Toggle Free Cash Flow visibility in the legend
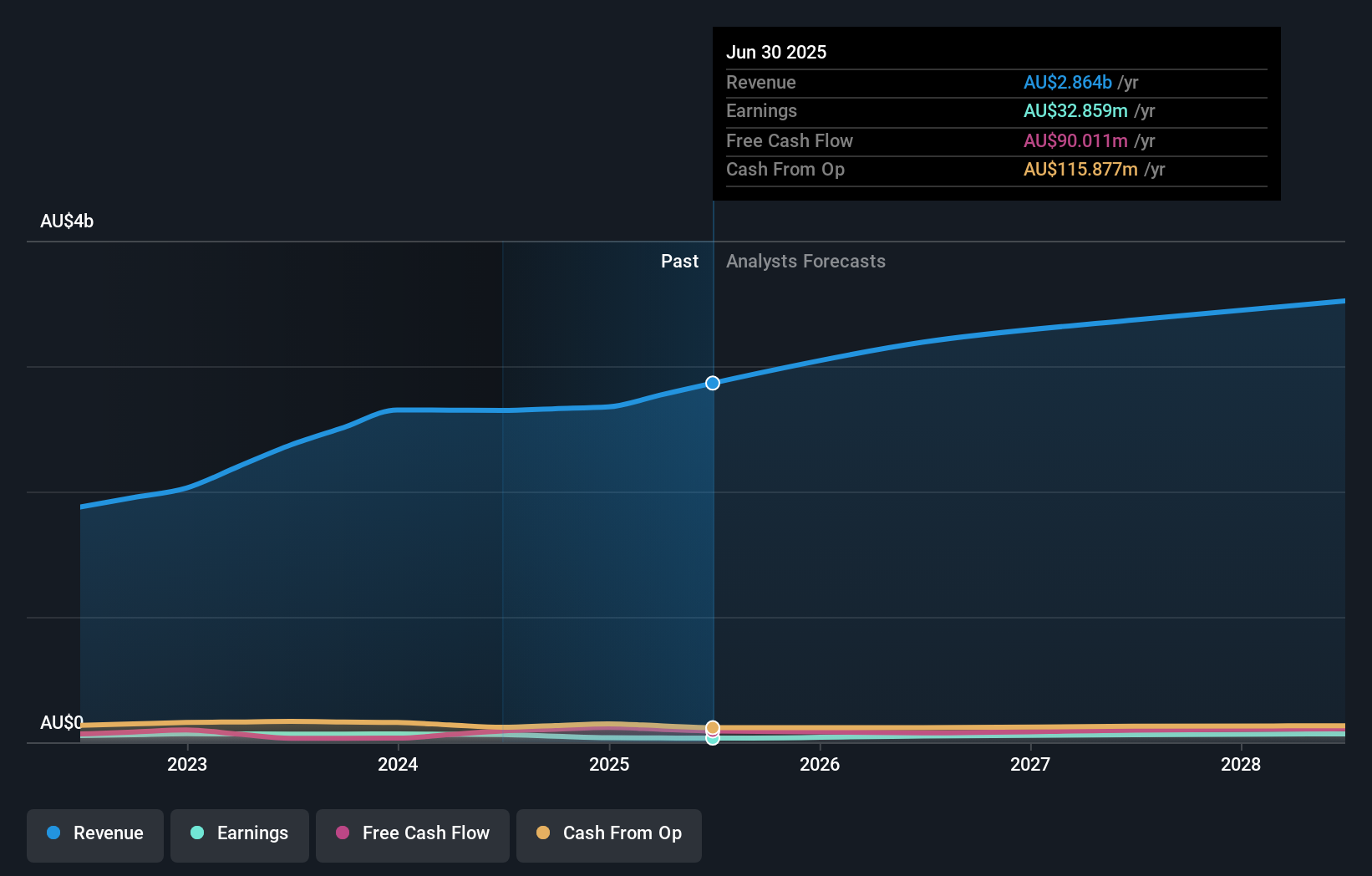 point(412,833)
